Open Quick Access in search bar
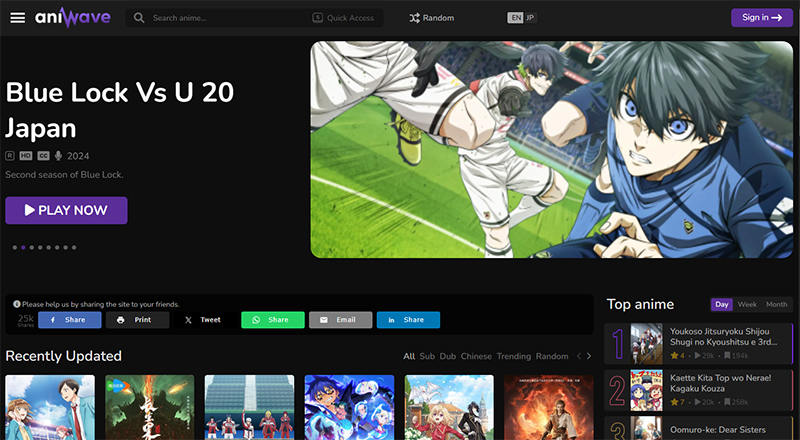 point(344,18)
